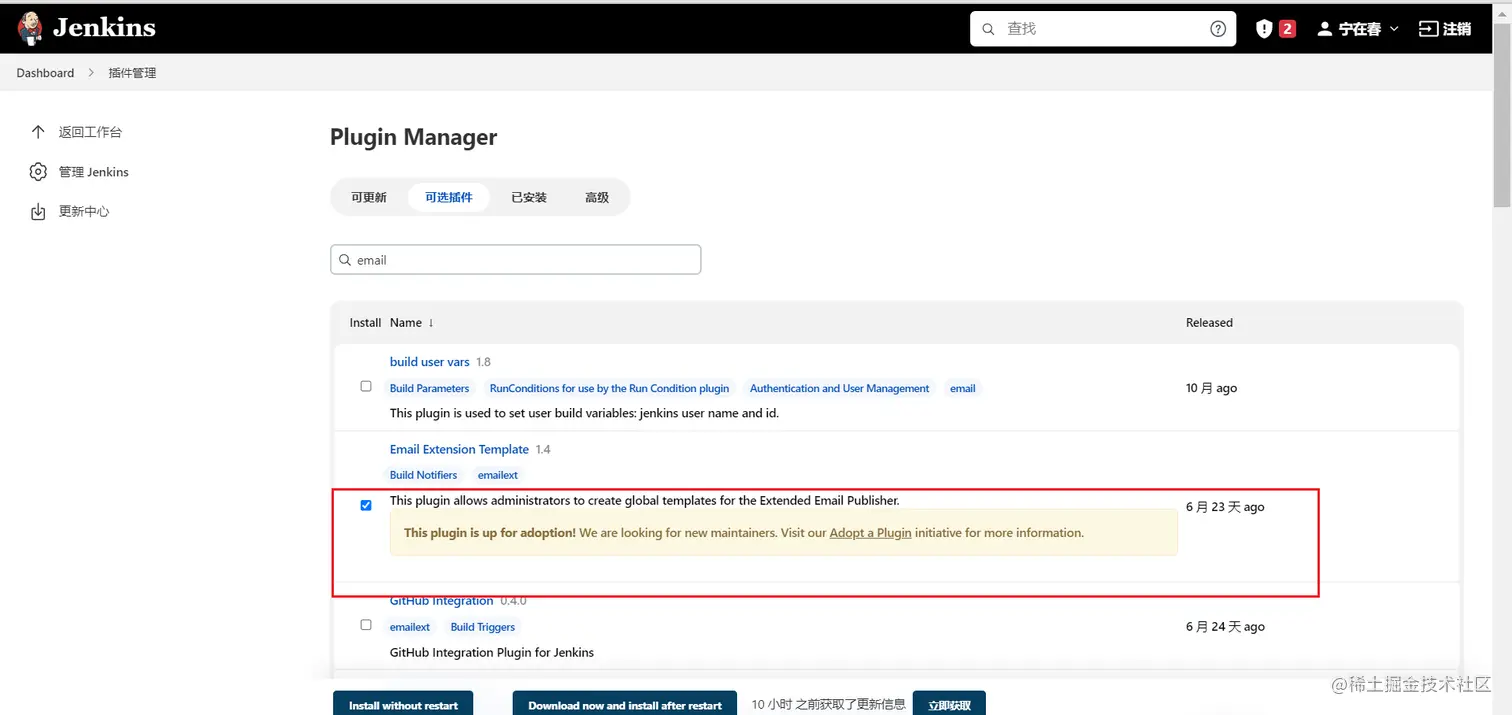The image size is (1512, 715).
Task: Click the magnifier icon in the top search box
Action: click(x=989, y=29)
